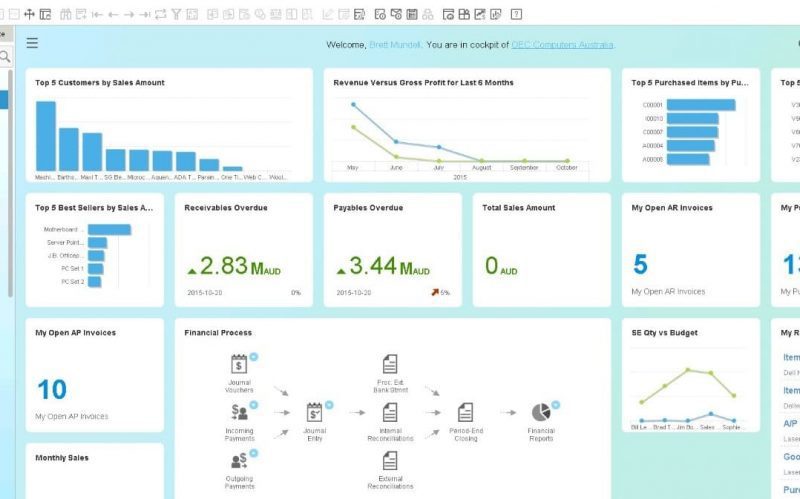
Task: Click the Motherboard bar in Best Sellers
Action: click(x=109, y=230)
